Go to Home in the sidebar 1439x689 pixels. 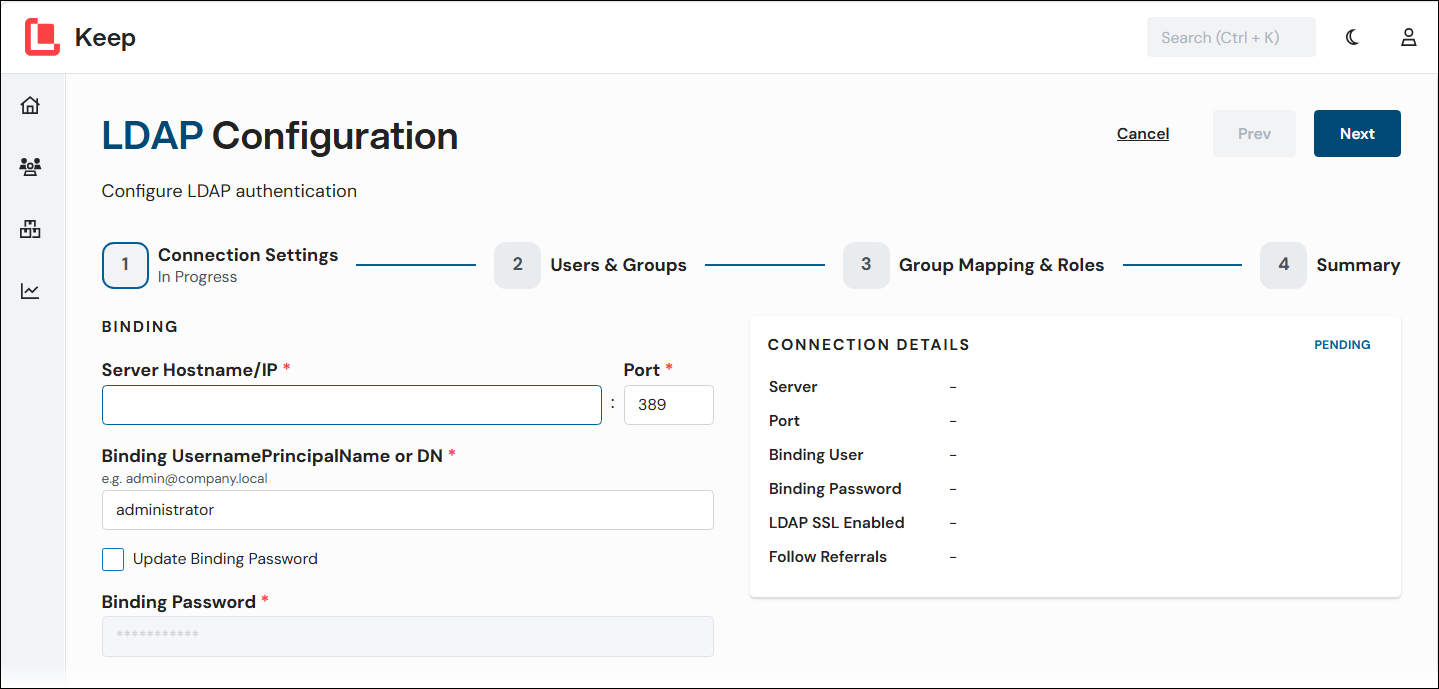(x=30, y=105)
